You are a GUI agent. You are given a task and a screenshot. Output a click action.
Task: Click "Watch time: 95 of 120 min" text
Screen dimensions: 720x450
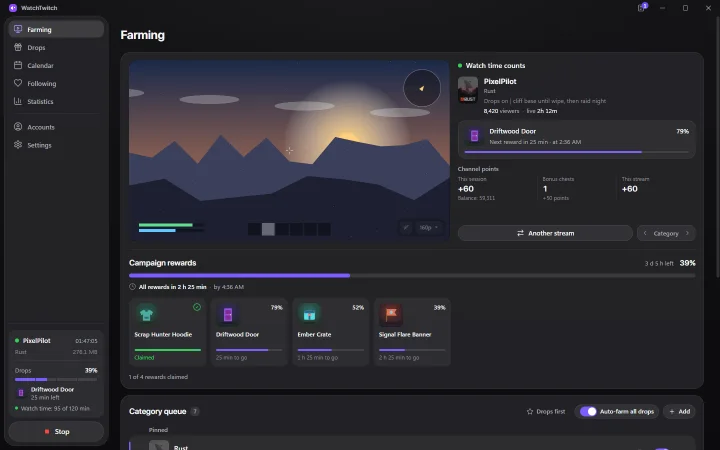coord(55,408)
